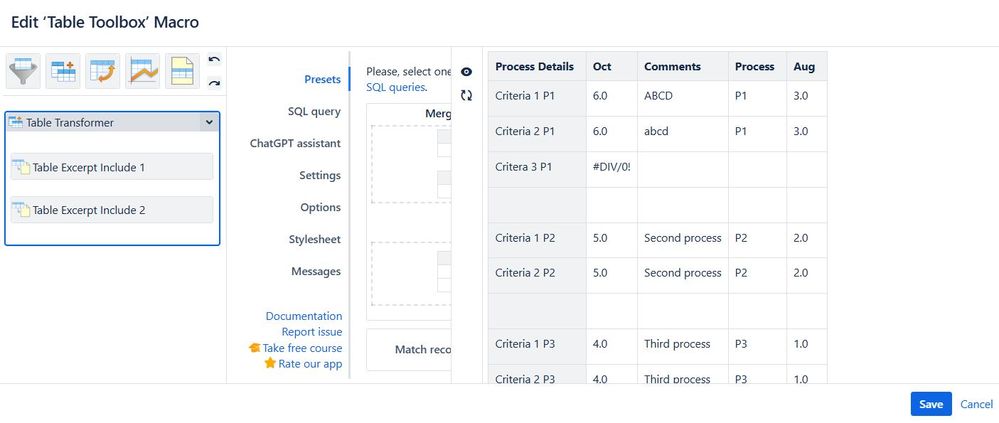The width and height of the screenshot is (999, 423).
Task: Add the Table Filter funnel macro
Action: (x=24, y=71)
